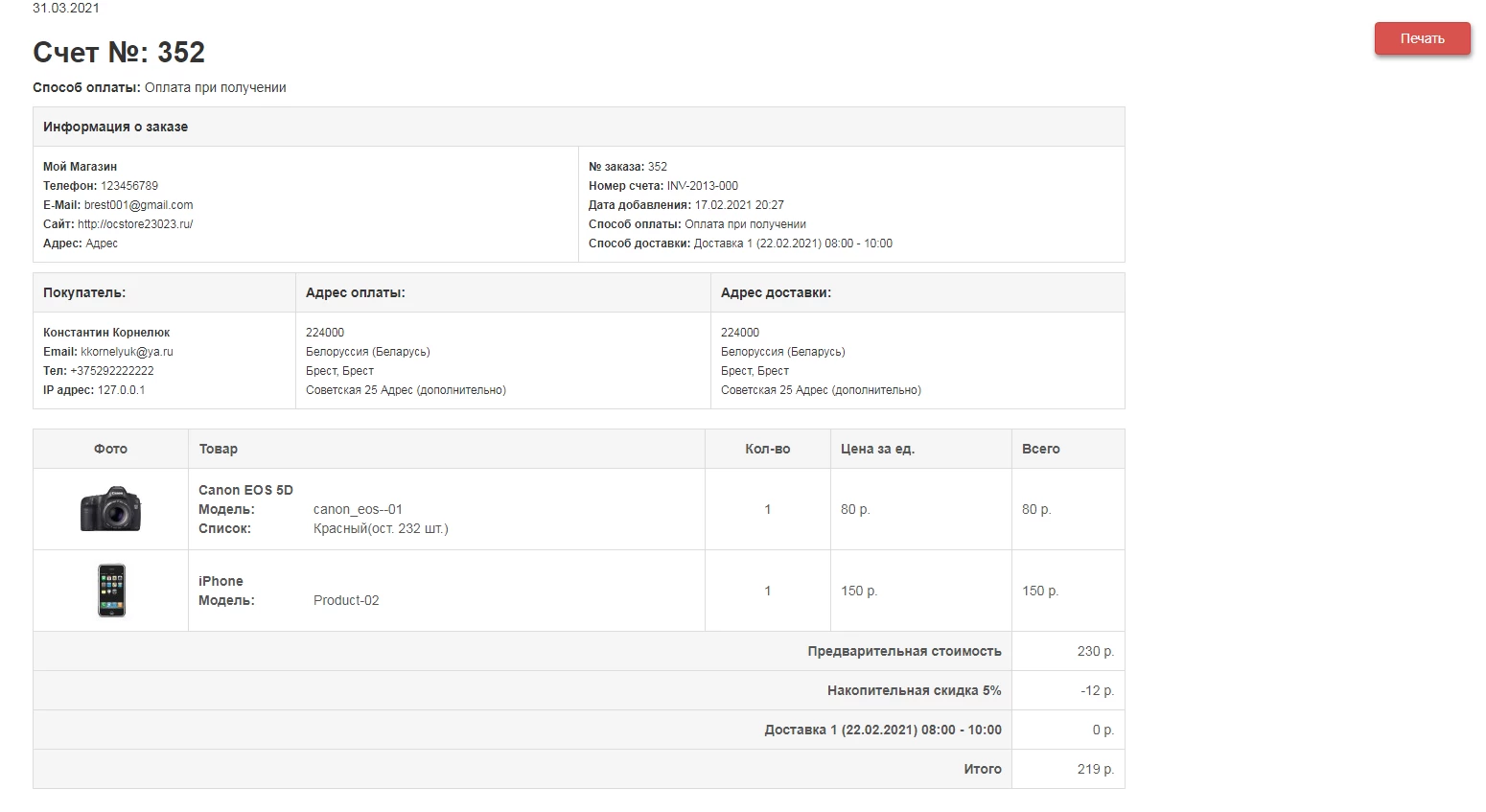
Task: Click the Canon EOS 5D product name
Action: [x=245, y=490]
